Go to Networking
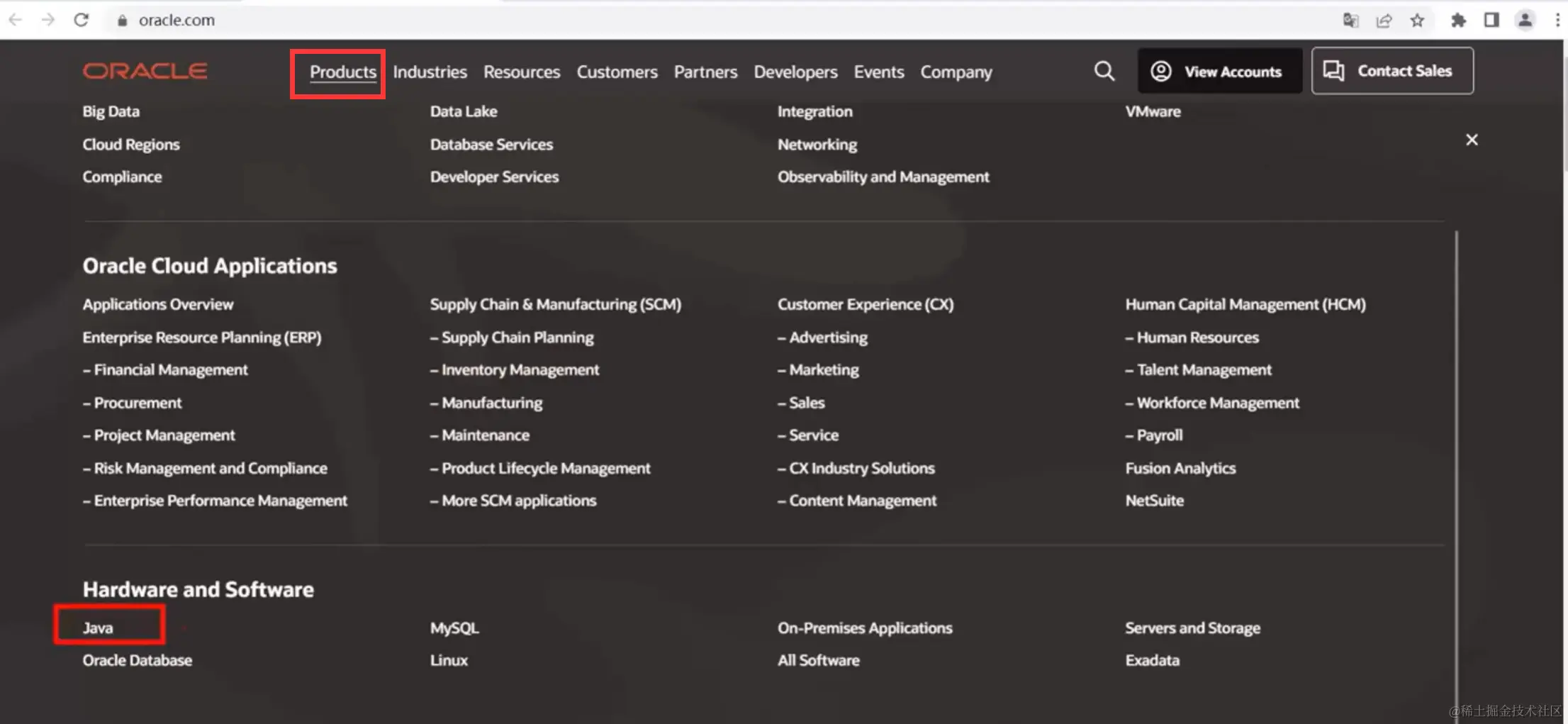The height and width of the screenshot is (724, 1568). click(x=817, y=144)
